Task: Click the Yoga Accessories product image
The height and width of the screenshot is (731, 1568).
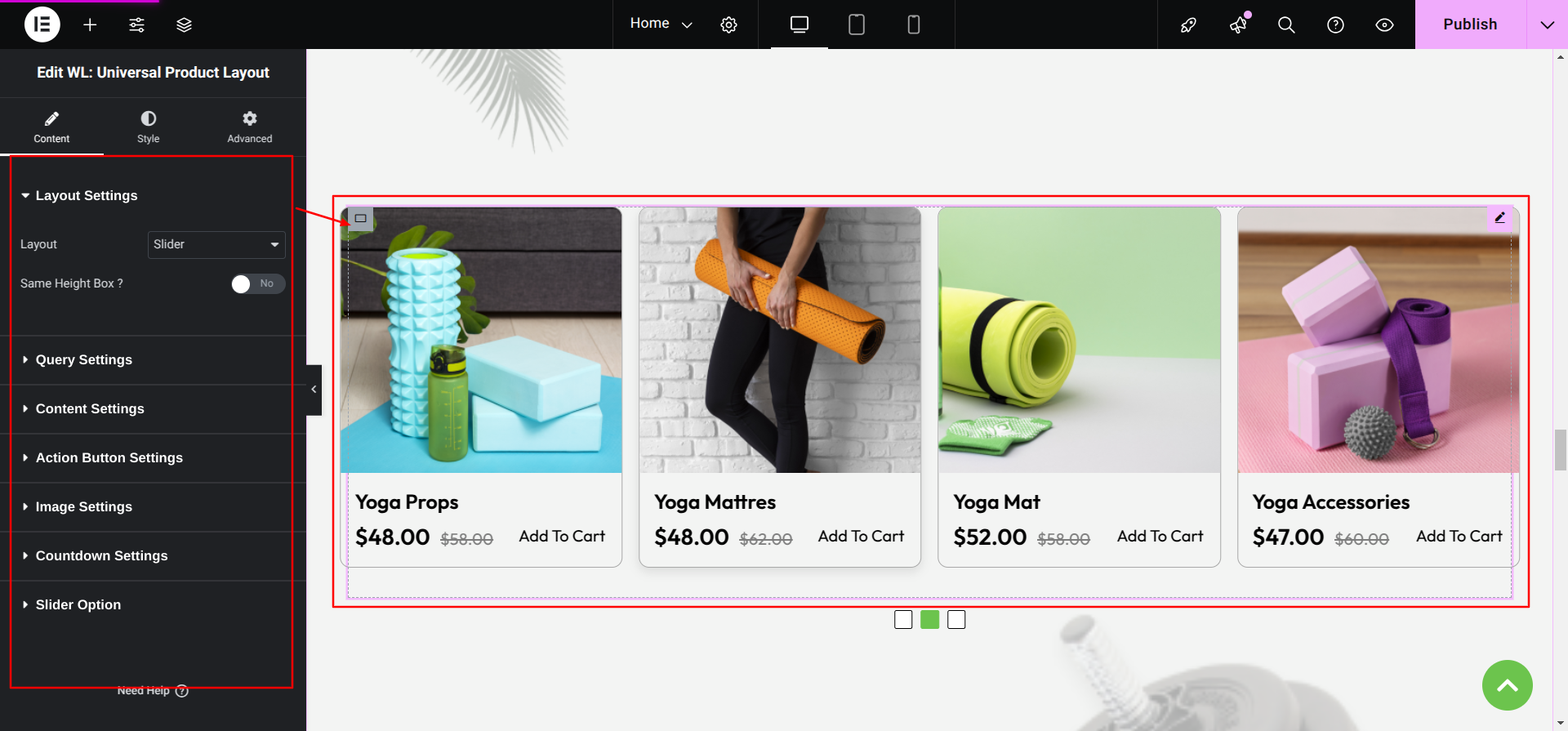Action: [x=1379, y=340]
